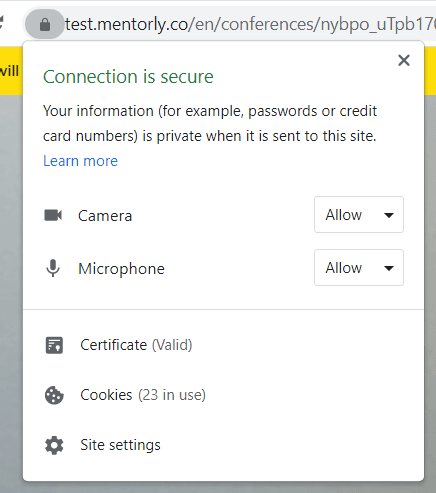View the Certificate (Valid) details
436x493 pixels.
[136, 345]
